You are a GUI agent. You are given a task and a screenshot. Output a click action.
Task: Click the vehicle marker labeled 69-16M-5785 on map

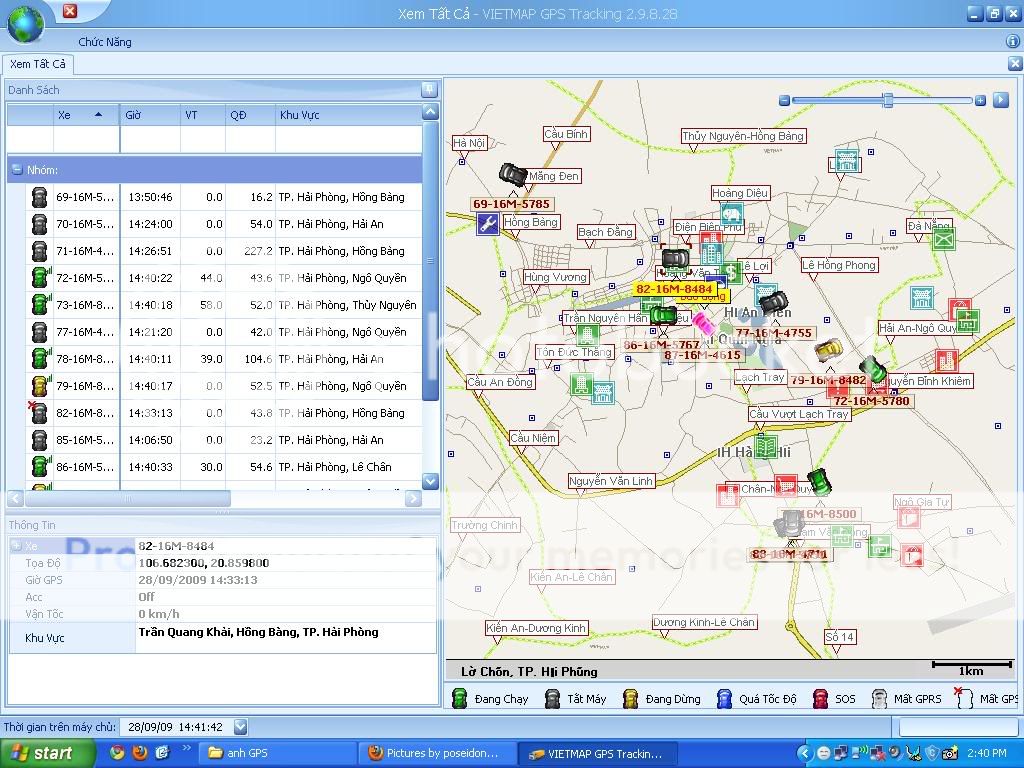513,176
